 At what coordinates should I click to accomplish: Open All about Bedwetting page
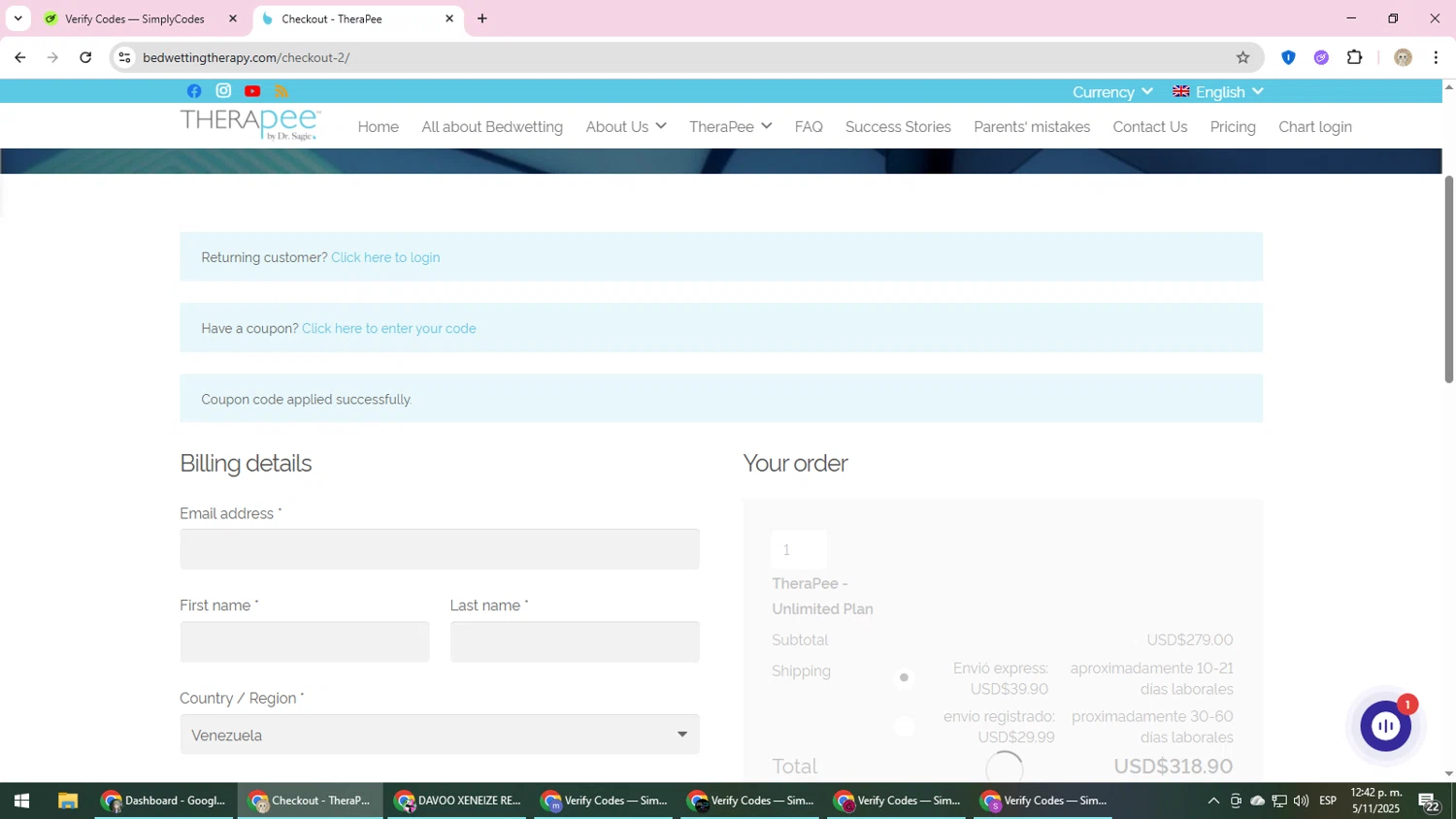(492, 127)
